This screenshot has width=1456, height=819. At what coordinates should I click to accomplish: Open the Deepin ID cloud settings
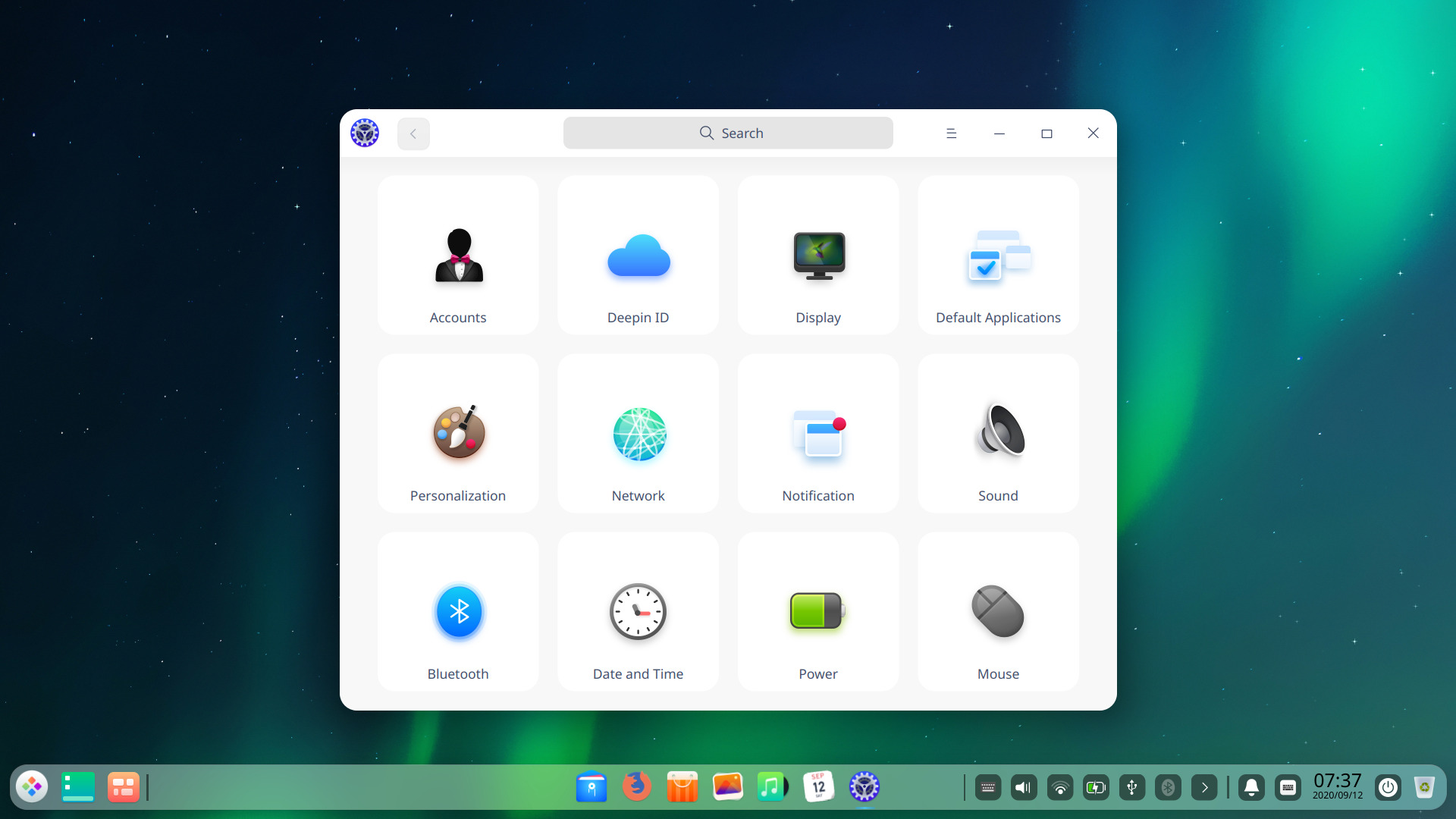click(x=638, y=256)
